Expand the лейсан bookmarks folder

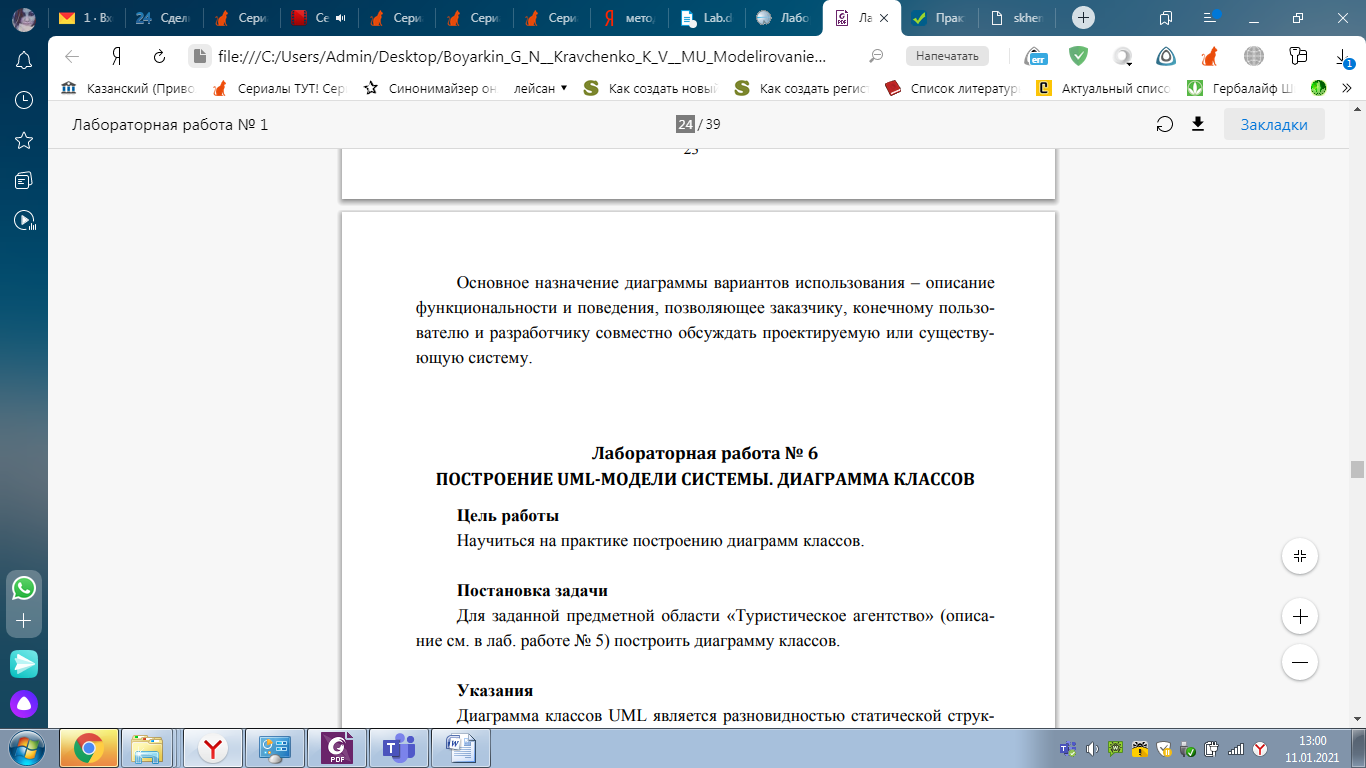tap(541, 88)
